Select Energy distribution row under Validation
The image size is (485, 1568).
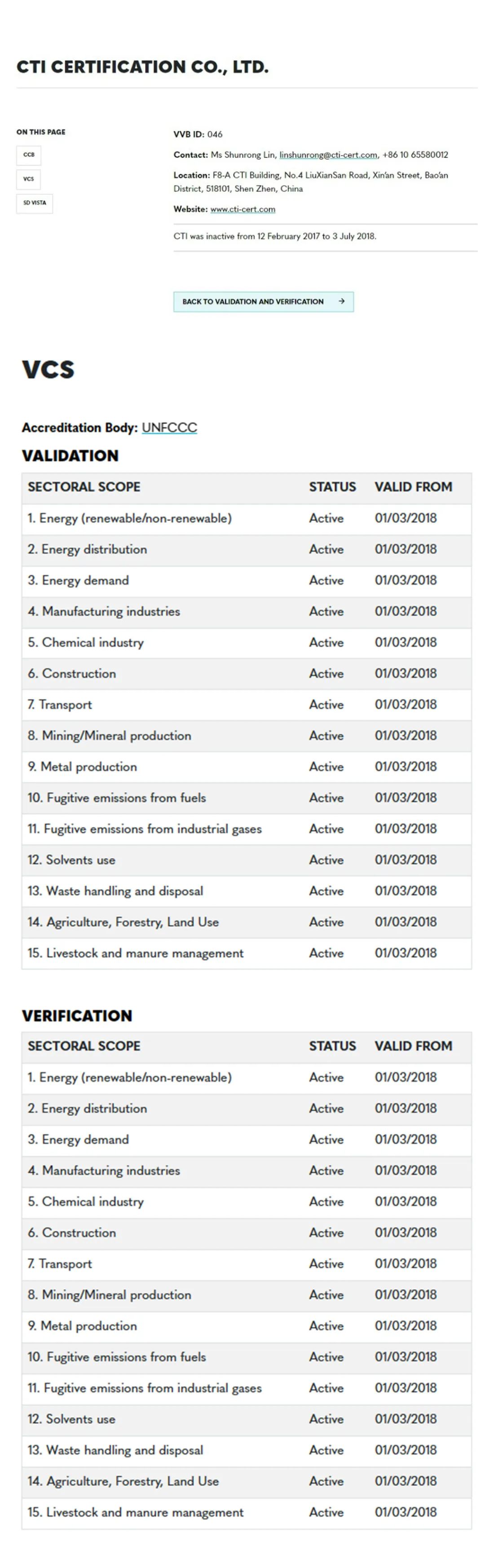(x=87, y=549)
